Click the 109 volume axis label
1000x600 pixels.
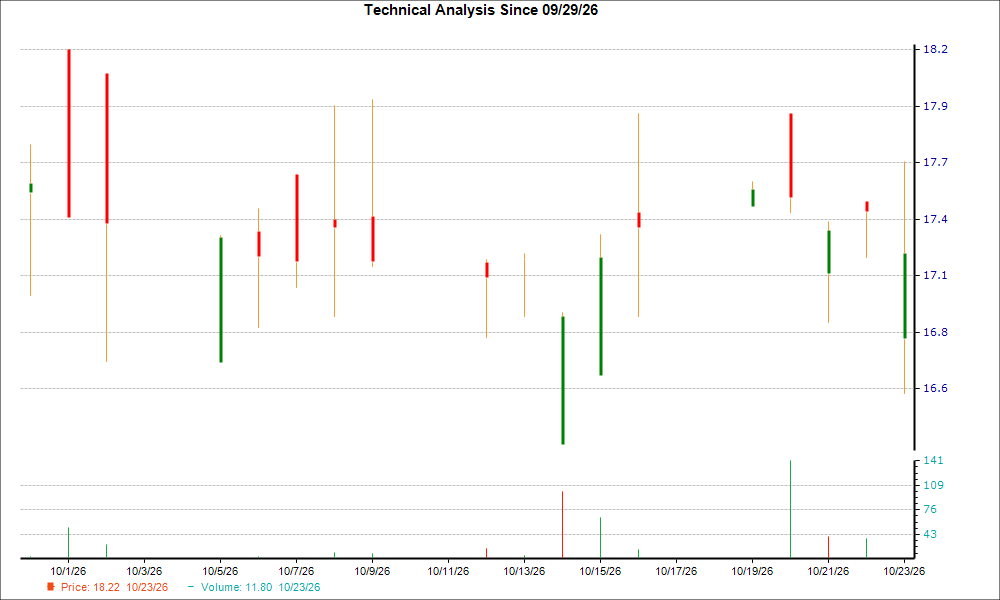tap(933, 485)
